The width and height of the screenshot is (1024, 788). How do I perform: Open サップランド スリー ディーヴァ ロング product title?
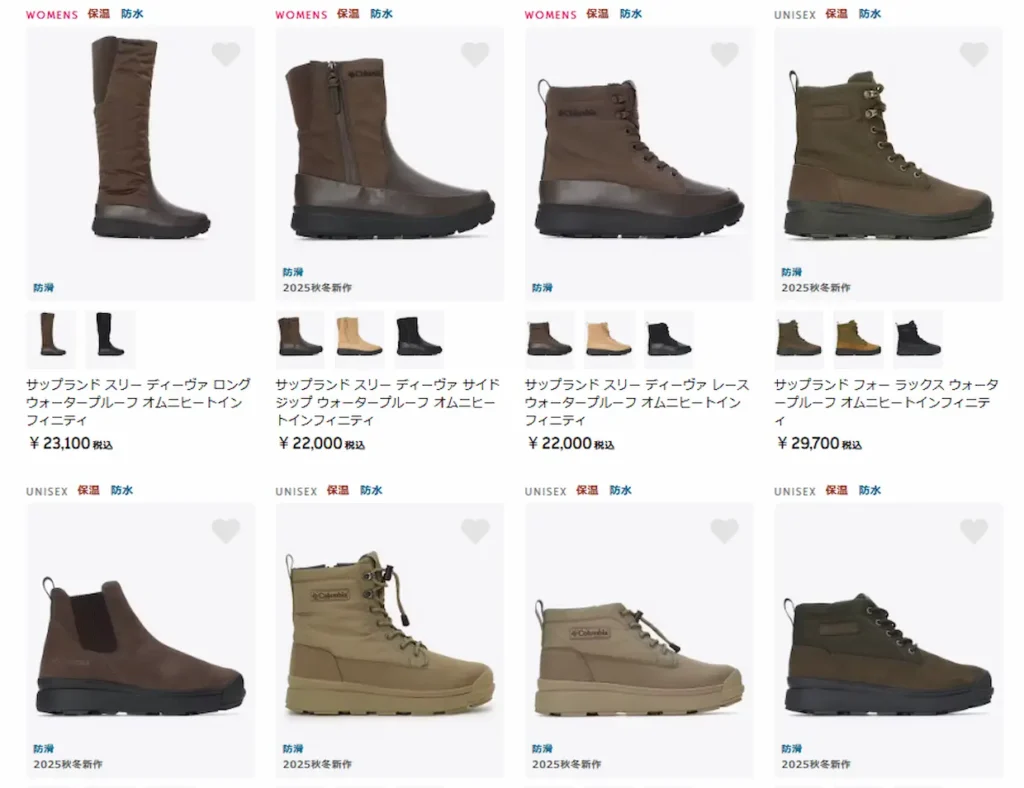click(x=138, y=402)
